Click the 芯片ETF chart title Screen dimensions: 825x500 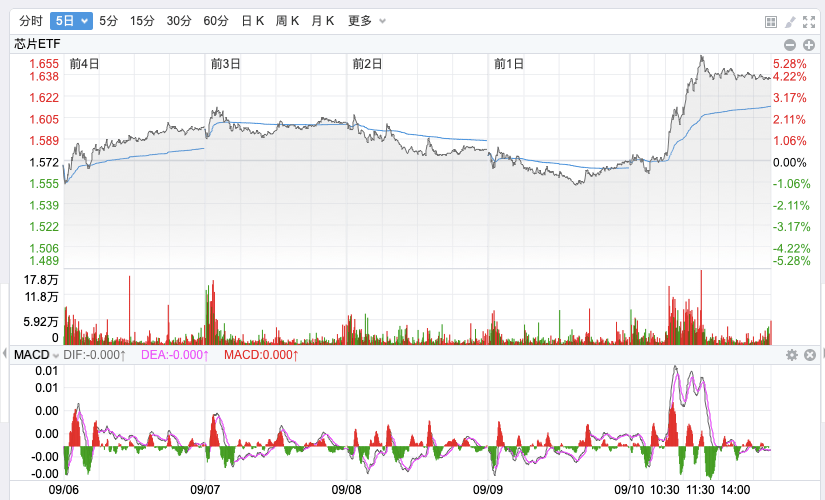click(x=37, y=44)
